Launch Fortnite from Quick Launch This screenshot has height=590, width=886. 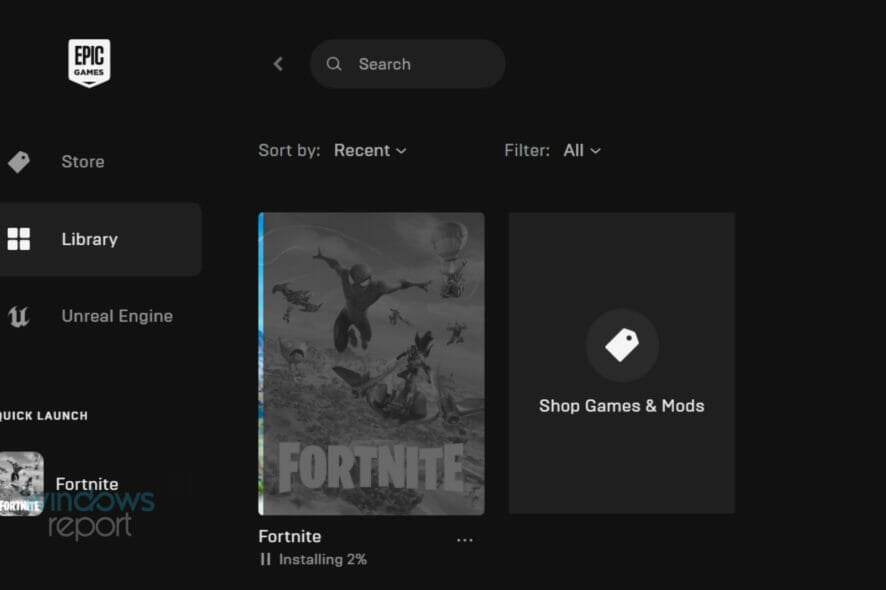[x=22, y=484]
